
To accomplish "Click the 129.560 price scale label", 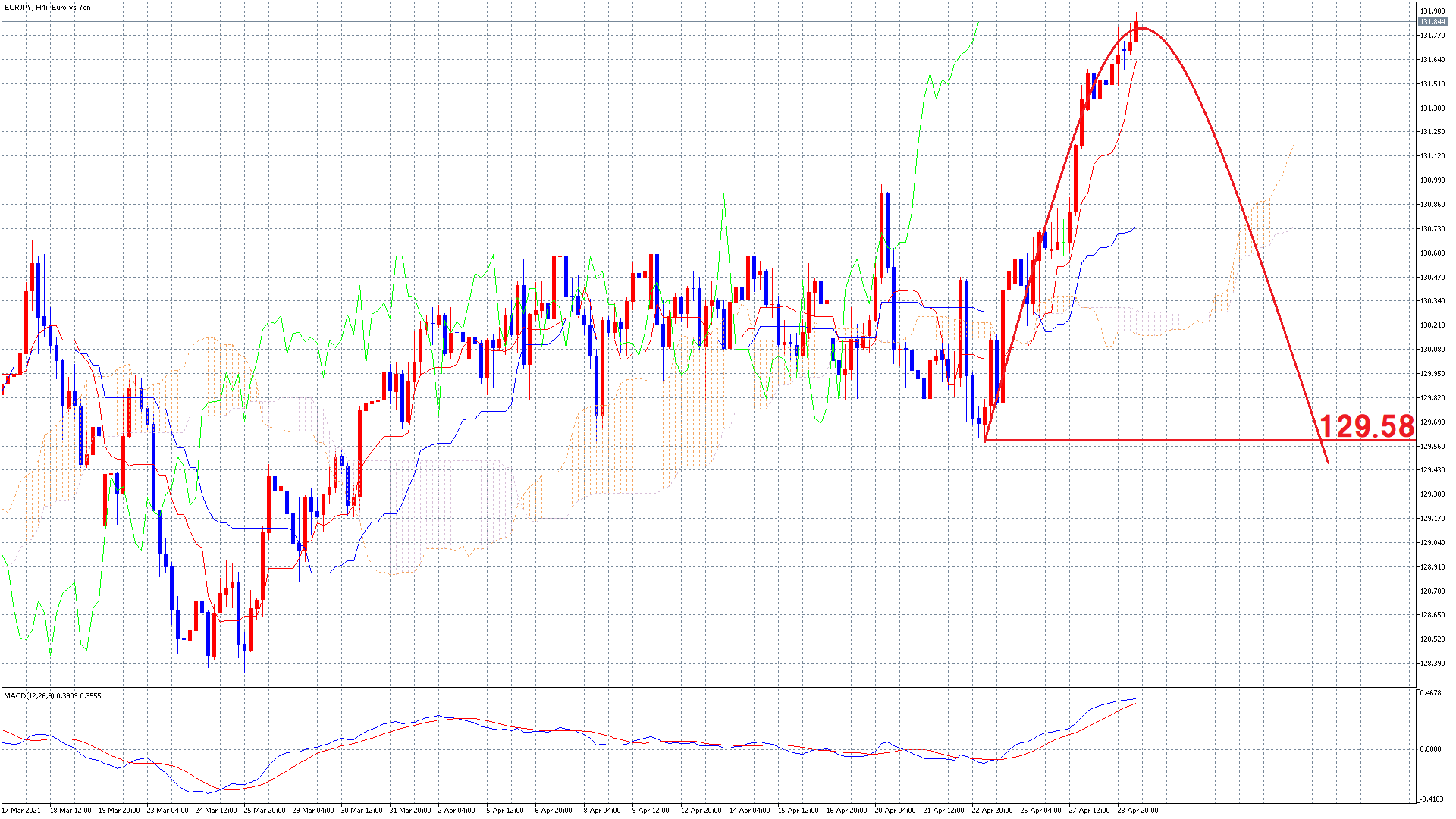I will pos(1432,447).
